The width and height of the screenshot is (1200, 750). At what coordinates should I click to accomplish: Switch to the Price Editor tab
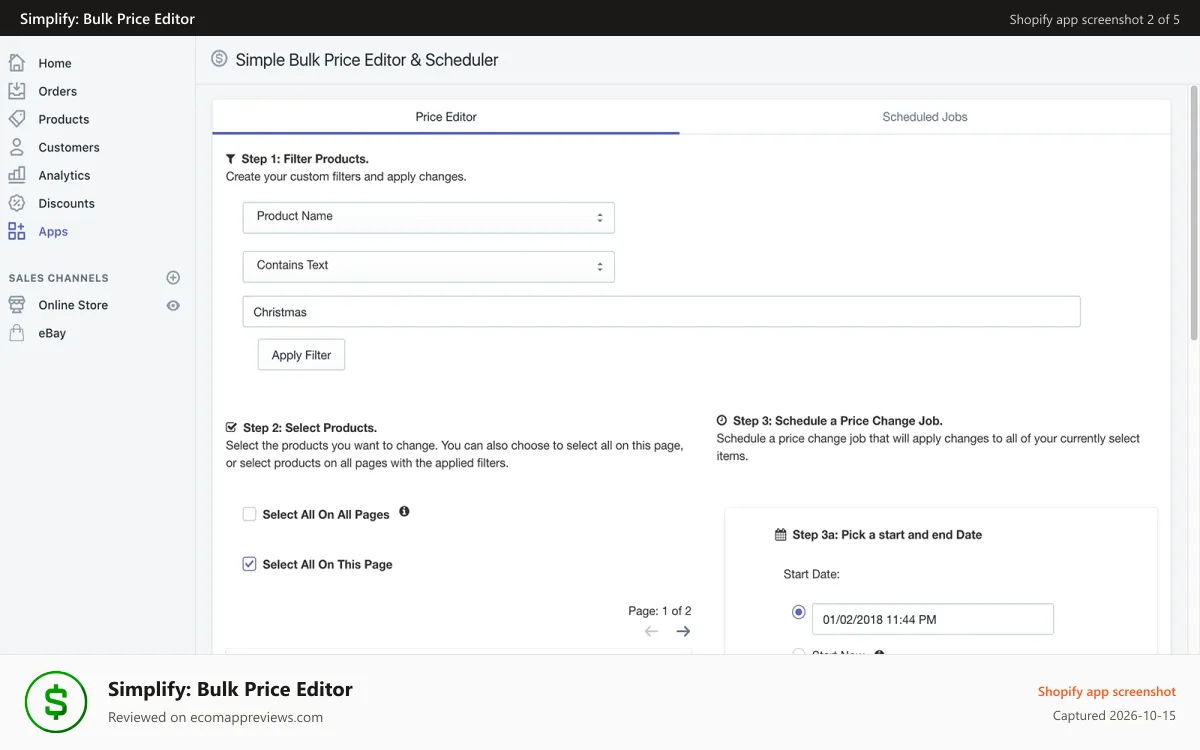[x=446, y=117]
